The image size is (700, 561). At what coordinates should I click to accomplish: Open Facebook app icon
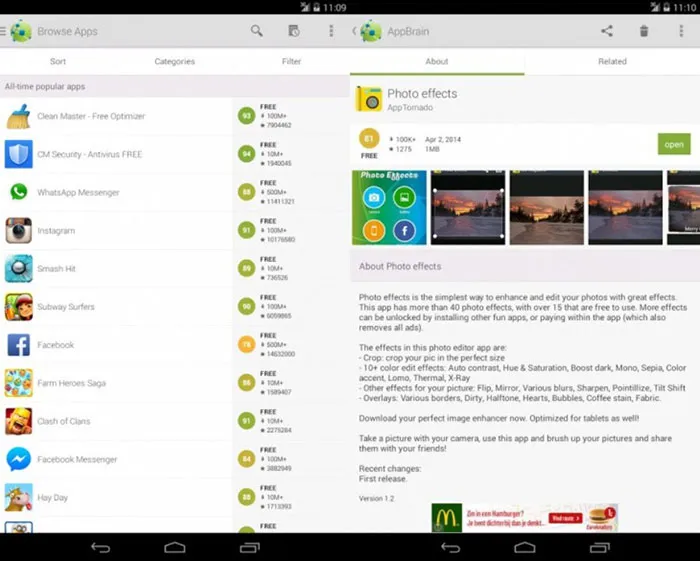click(18, 345)
